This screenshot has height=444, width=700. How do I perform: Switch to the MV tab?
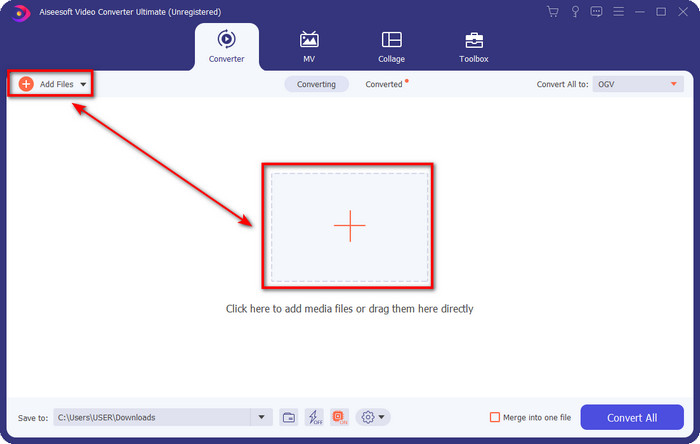(x=309, y=46)
